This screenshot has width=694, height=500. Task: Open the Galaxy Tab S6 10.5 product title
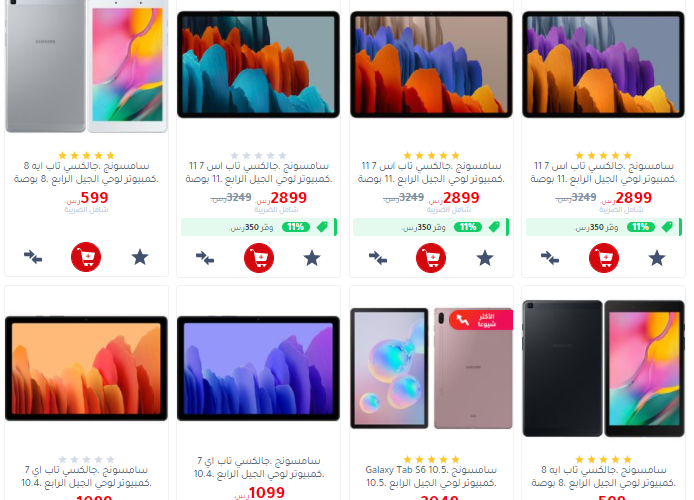coord(431,476)
